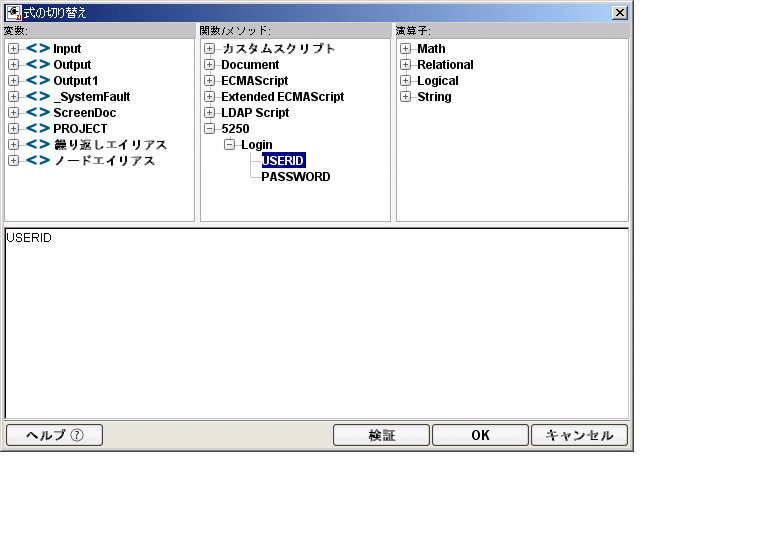The height and width of the screenshot is (535, 766).
Task: Select the Extended ECMAScript label
Action: click(283, 97)
